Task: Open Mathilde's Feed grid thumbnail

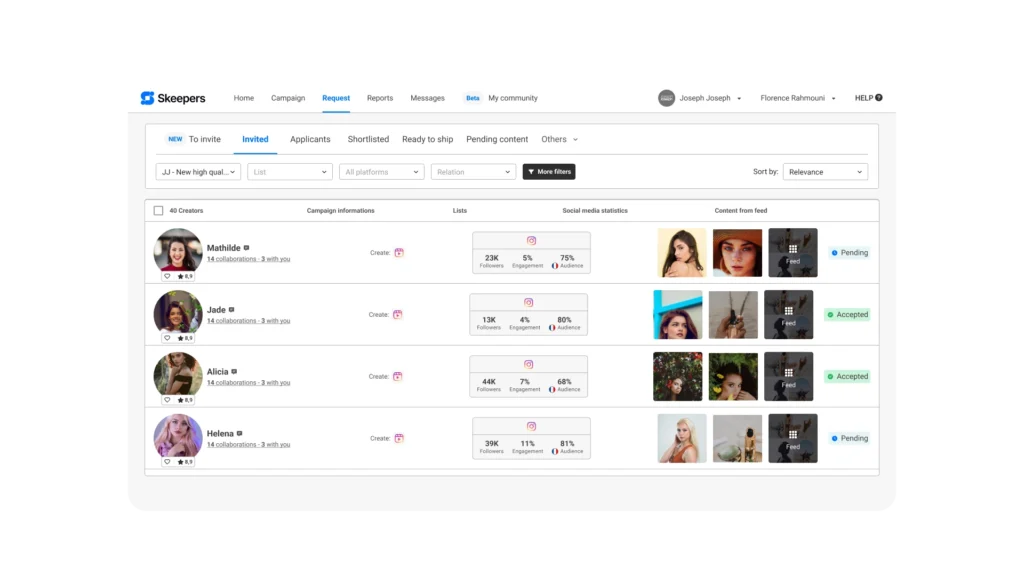Action: pos(793,253)
